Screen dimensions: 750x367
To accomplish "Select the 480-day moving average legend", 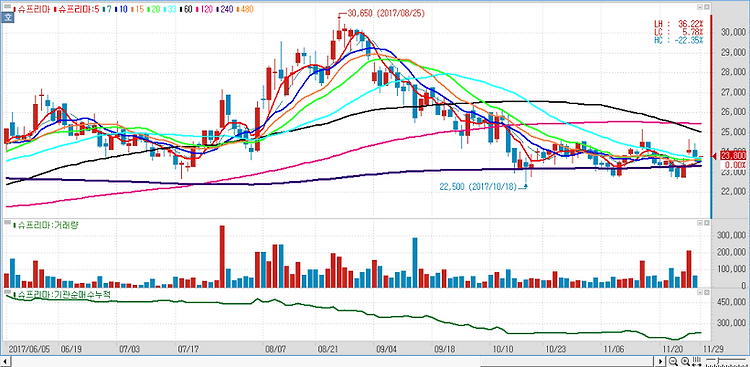I will tap(245, 9).
